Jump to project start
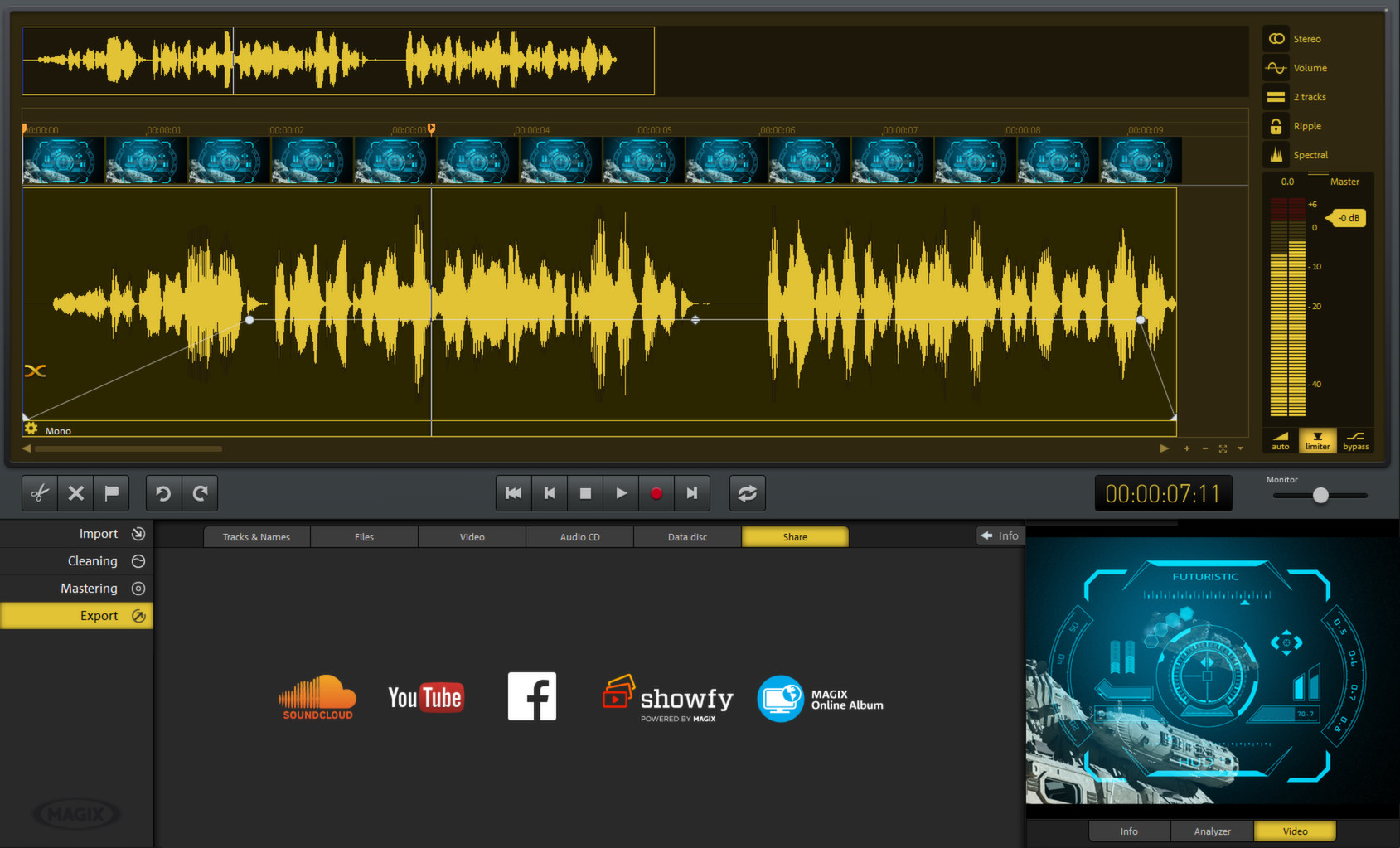1400x848 pixels. tap(514, 493)
